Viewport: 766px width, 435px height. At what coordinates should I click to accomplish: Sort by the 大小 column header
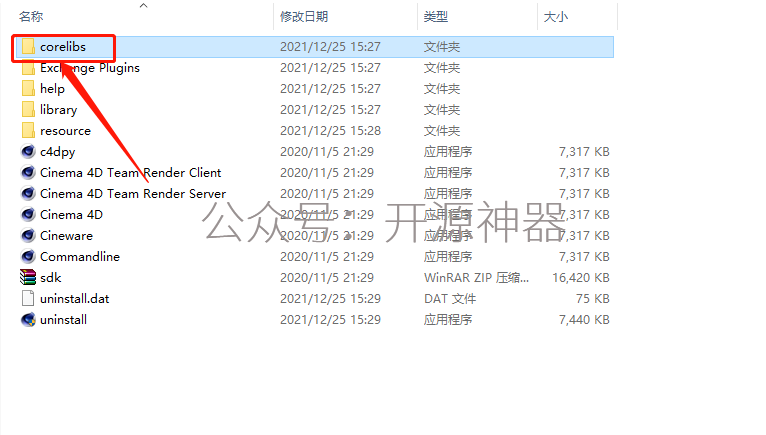(x=556, y=17)
